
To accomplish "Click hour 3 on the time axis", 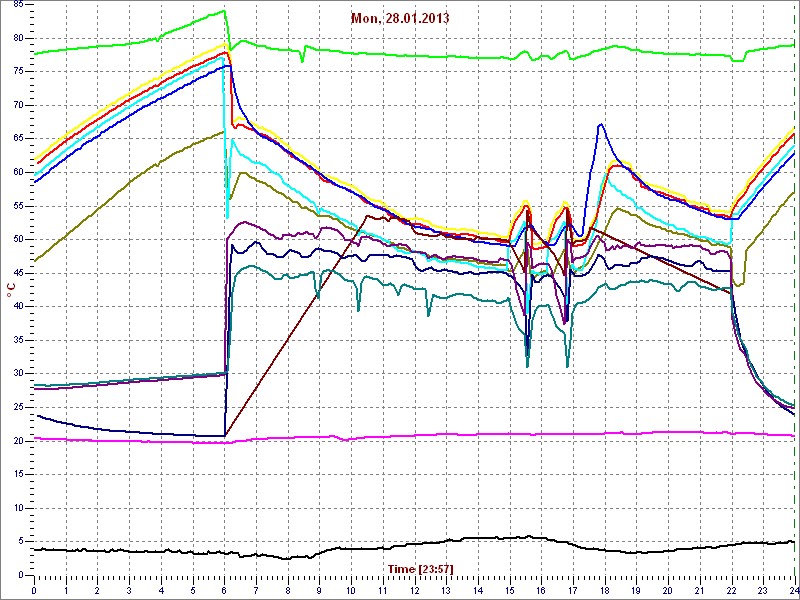I will [x=129, y=591].
